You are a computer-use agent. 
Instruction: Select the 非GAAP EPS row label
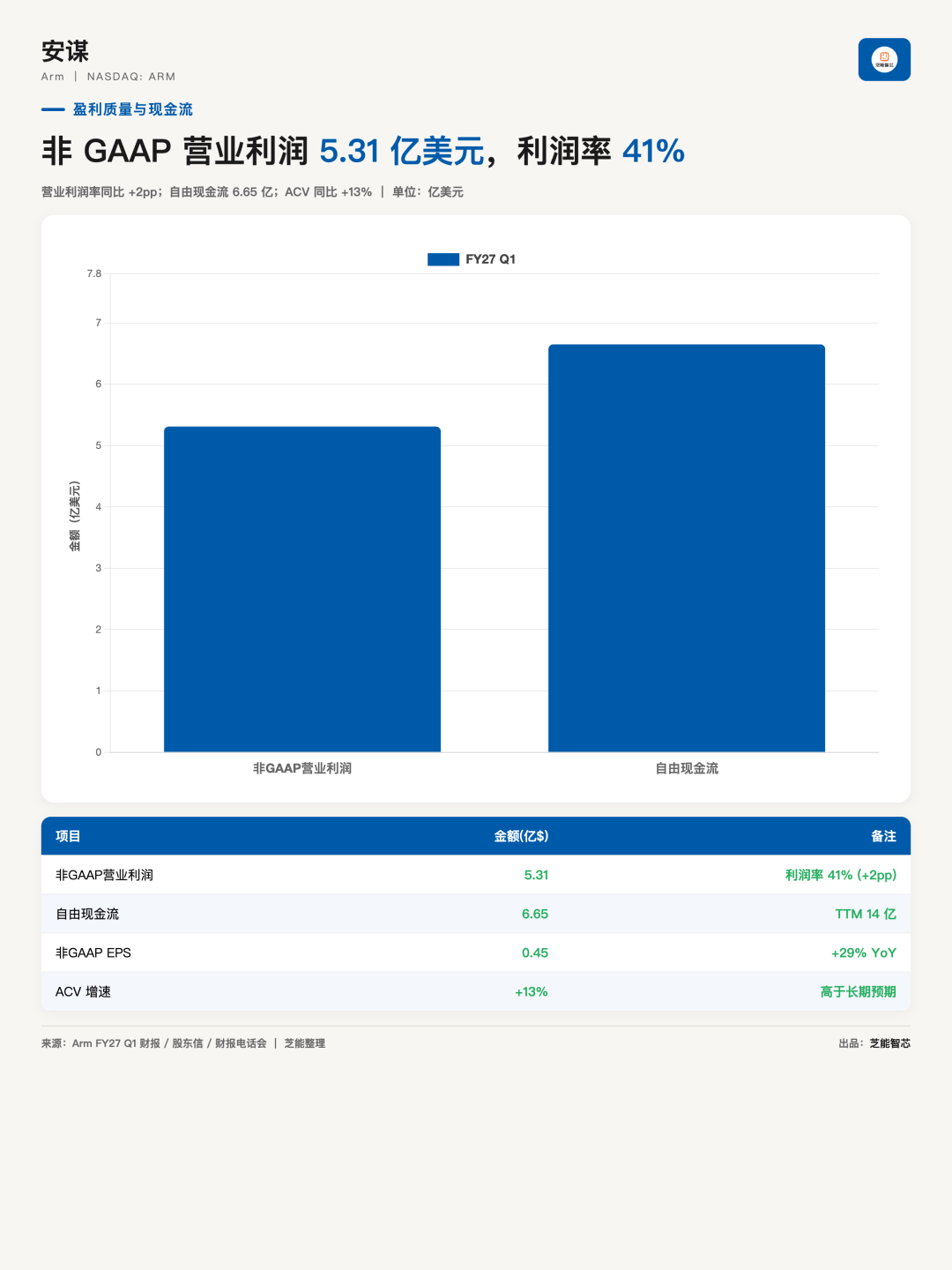(93, 952)
